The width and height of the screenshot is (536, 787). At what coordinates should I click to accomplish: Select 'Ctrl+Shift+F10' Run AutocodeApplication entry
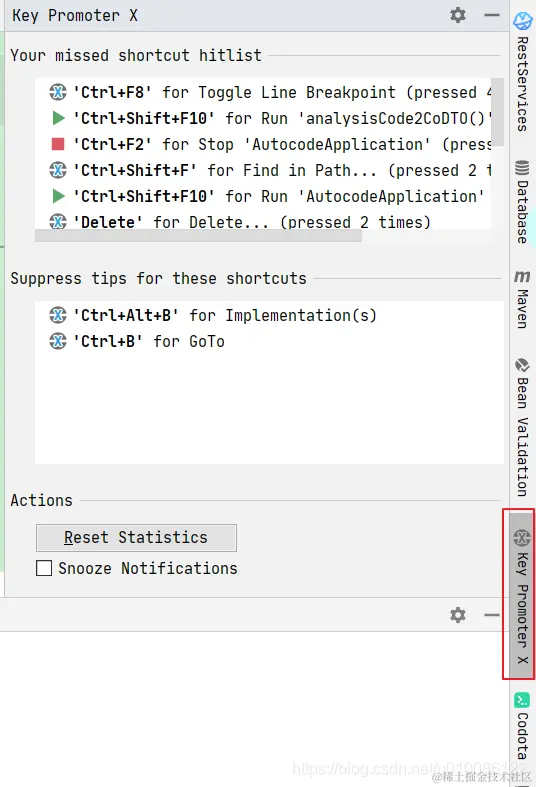tap(263, 197)
